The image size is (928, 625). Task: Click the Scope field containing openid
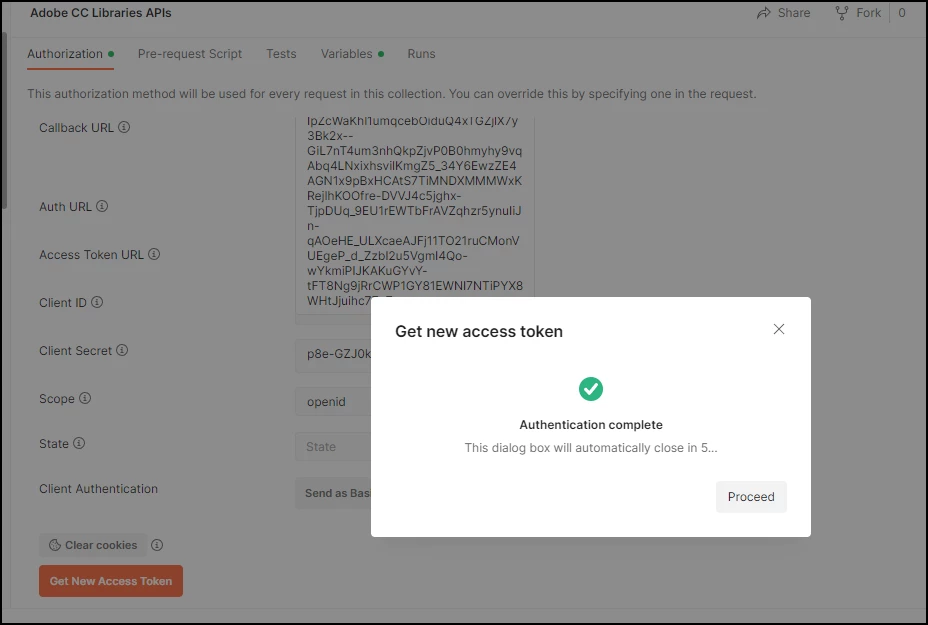(333, 402)
